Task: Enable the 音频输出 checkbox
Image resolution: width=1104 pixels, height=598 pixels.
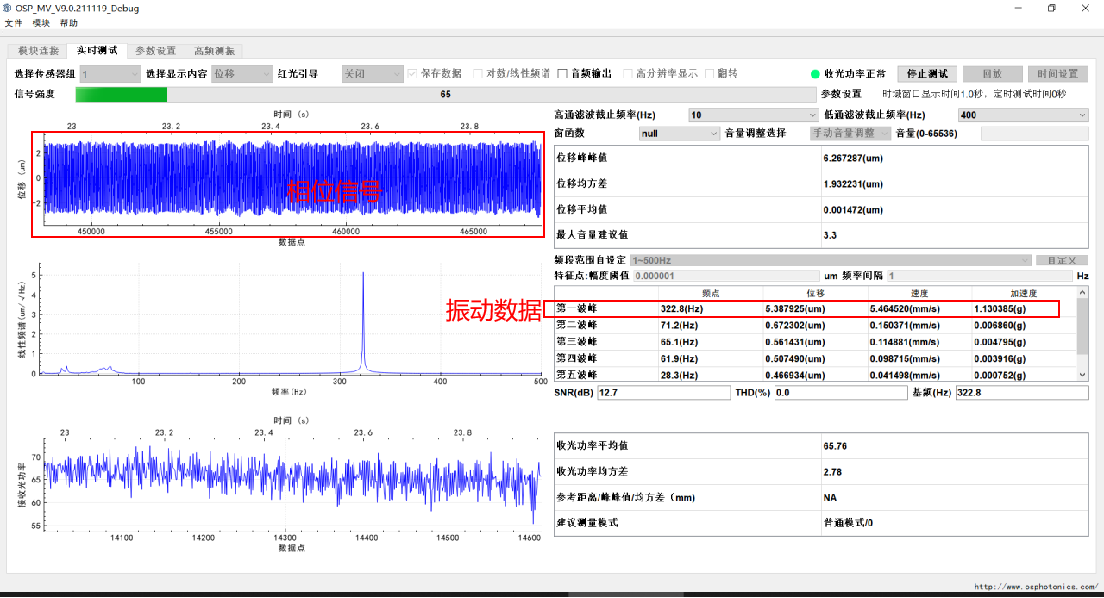Action: (562, 74)
